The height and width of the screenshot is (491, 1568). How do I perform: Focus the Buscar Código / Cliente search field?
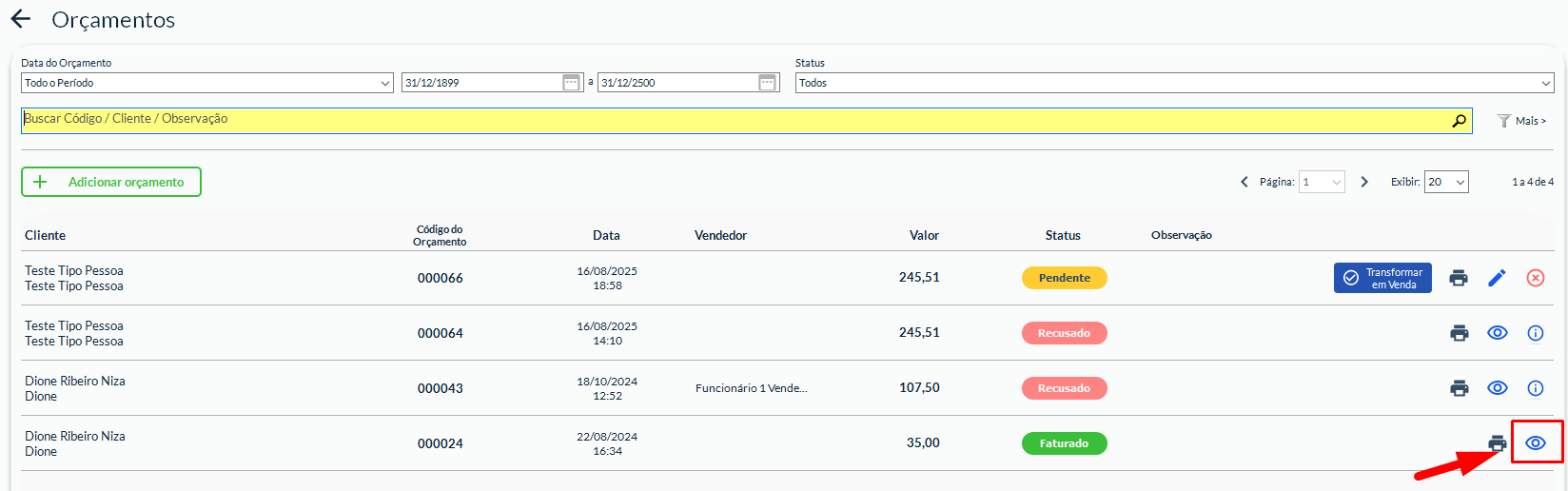[733, 120]
